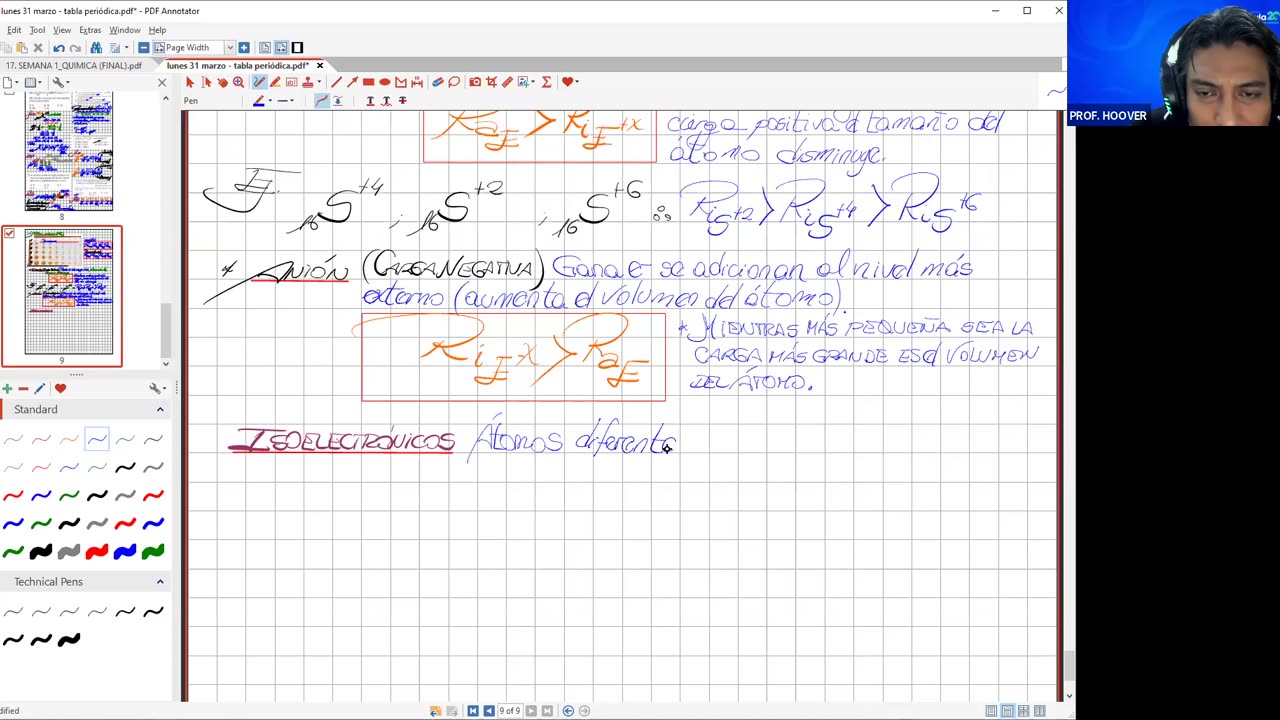Open Page Width zoom dropdown

pos(230,48)
